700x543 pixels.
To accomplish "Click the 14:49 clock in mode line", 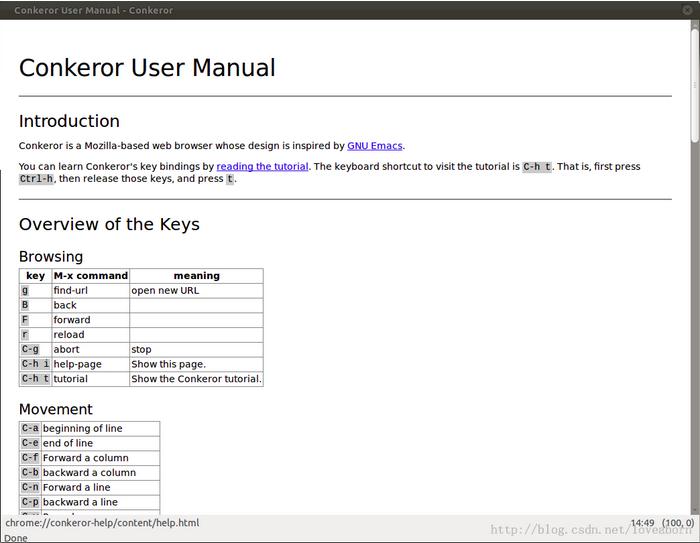I will click(x=642, y=523).
